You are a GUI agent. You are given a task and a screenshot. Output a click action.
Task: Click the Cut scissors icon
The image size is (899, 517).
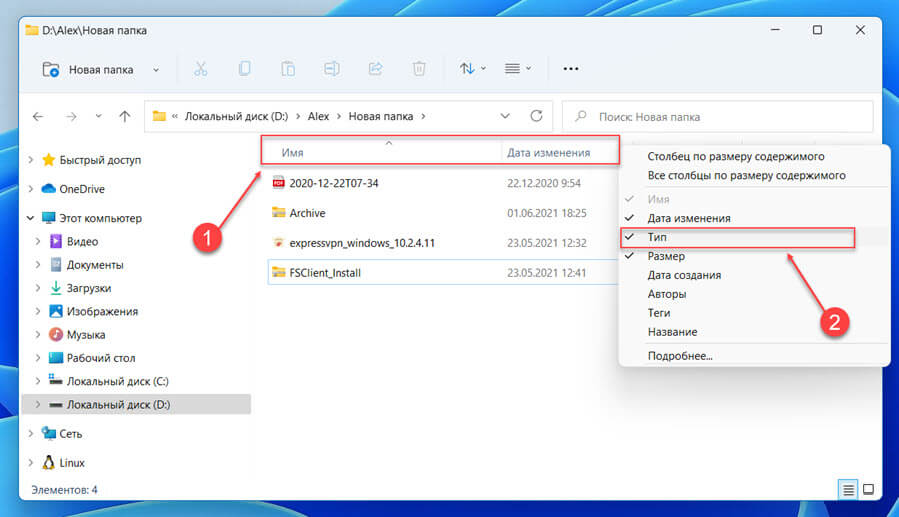point(200,69)
